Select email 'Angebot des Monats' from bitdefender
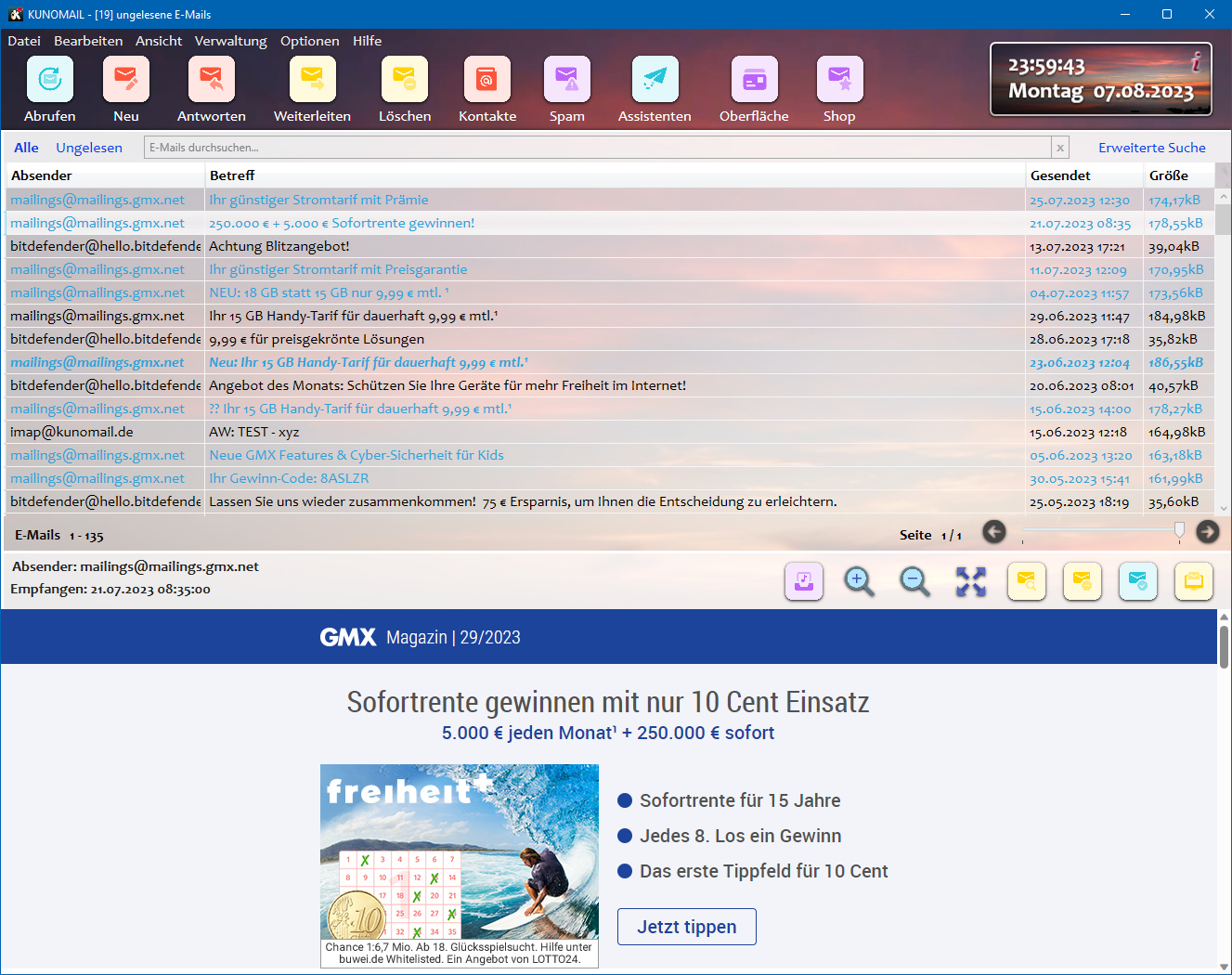Image resolution: width=1232 pixels, height=975 pixels. click(x=611, y=385)
